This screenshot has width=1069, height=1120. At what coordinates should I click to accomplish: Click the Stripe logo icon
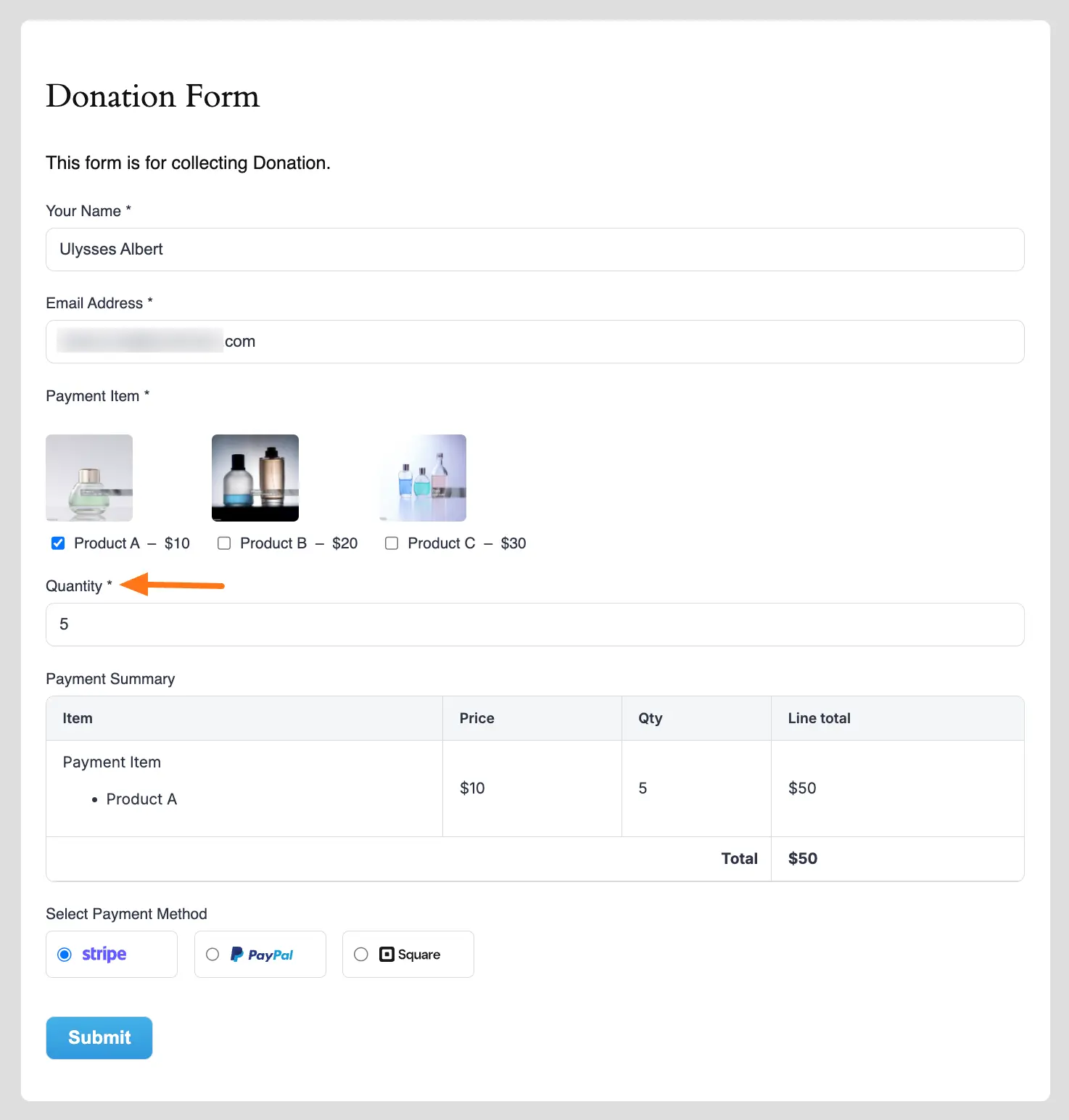coord(103,954)
